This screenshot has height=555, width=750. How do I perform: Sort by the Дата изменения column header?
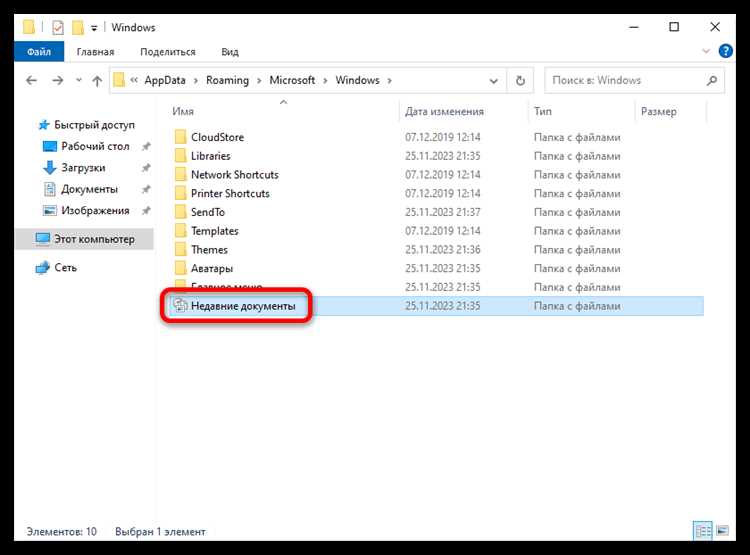(444, 111)
